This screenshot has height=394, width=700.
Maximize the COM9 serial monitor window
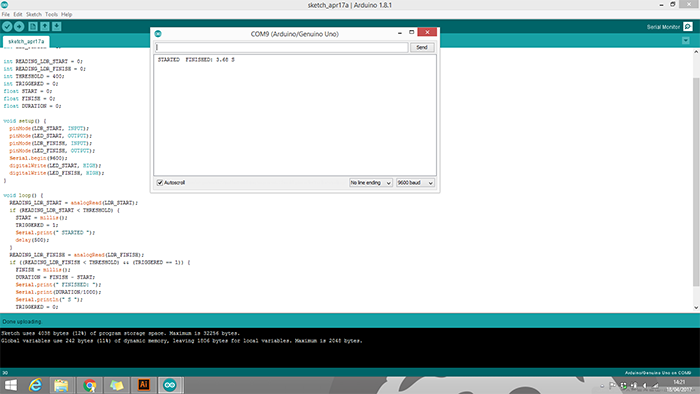point(412,32)
